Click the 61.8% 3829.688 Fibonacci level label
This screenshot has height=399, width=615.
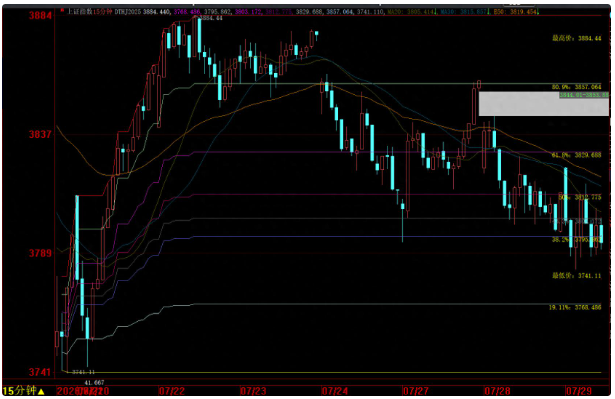pyautogui.click(x=577, y=155)
